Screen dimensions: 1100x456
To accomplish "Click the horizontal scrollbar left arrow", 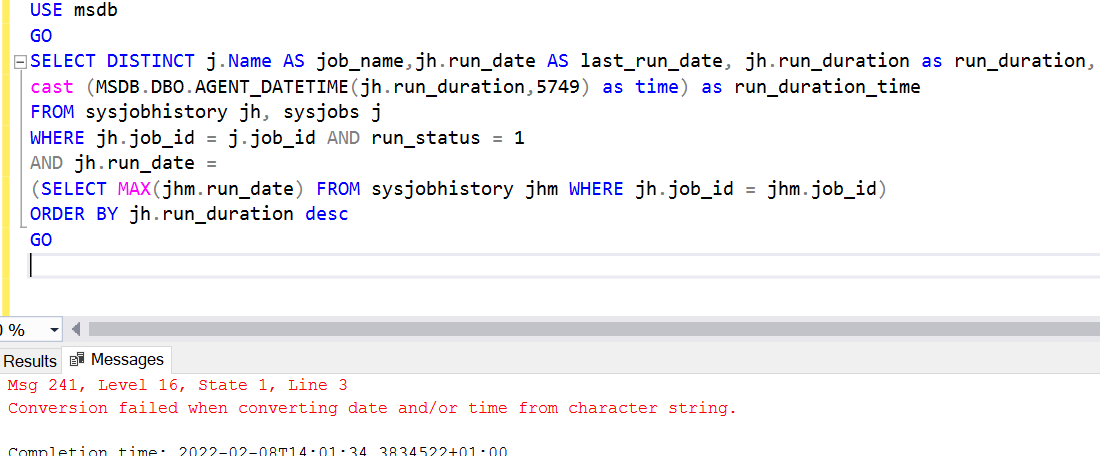I will click(x=77, y=329).
